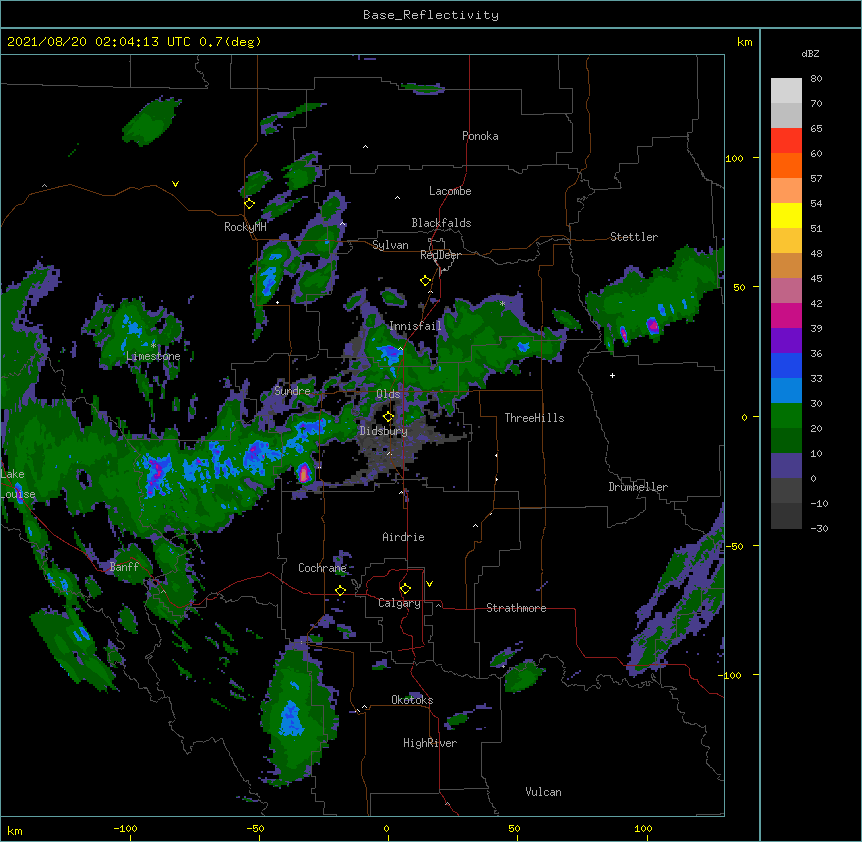Click the Okotoks label
862x842 pixels.
[412, 700]
